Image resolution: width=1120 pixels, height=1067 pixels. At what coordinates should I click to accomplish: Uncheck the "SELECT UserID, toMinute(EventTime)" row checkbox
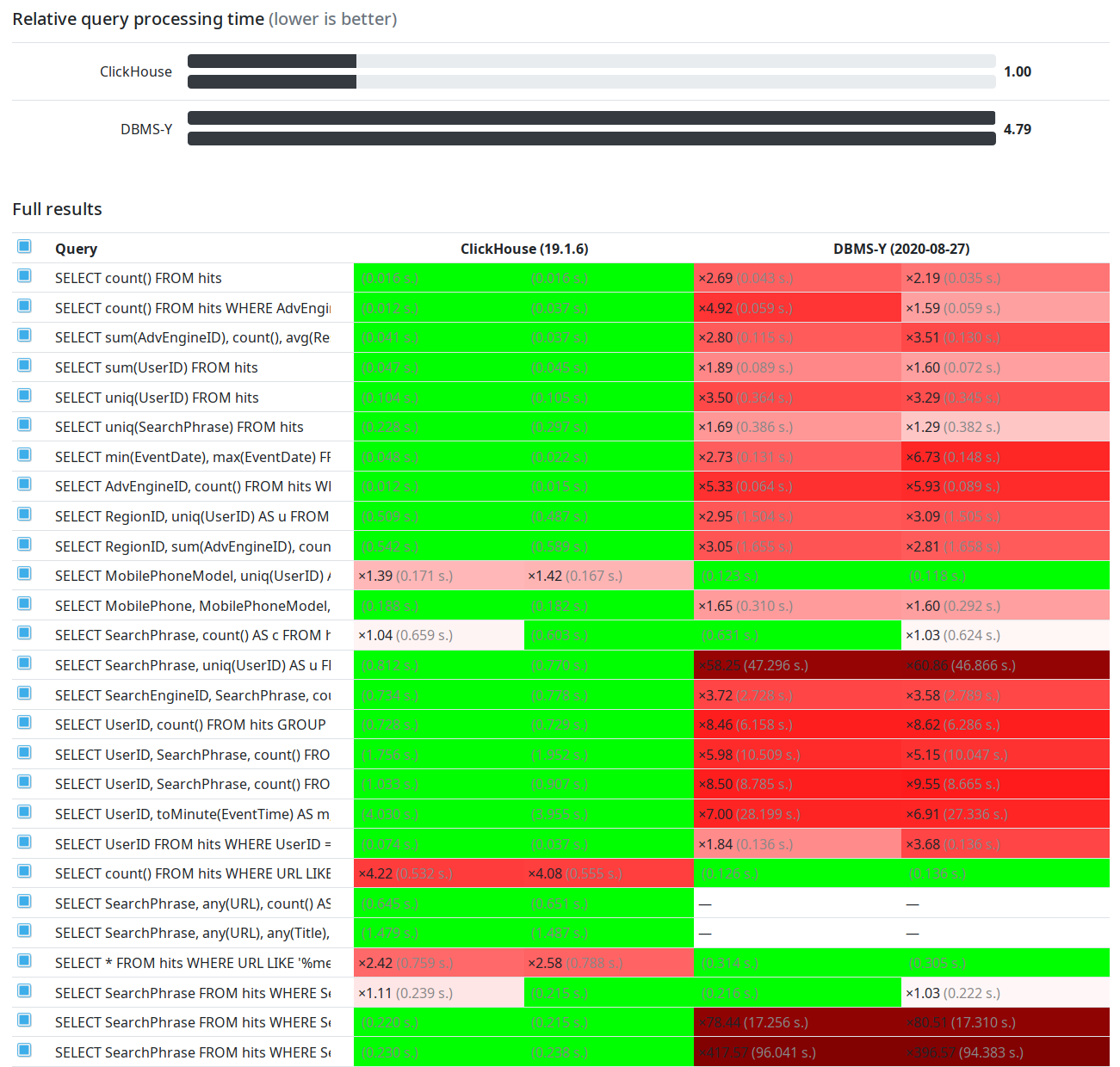[x=24, y=812]
